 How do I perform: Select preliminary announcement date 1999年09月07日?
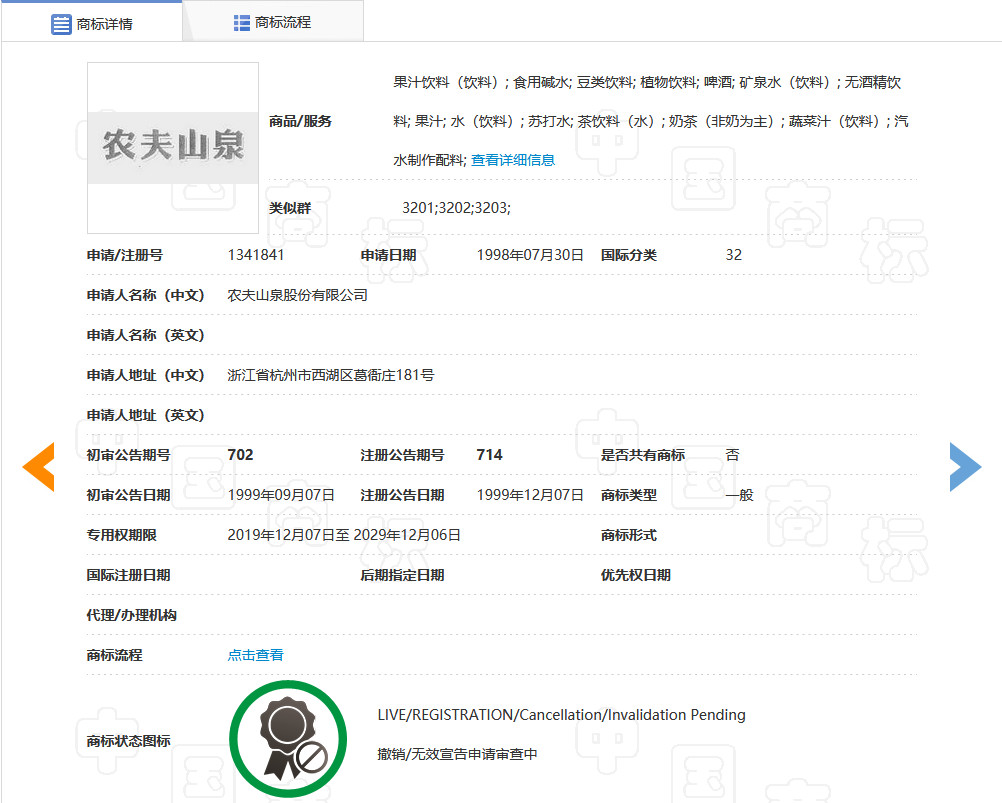281,495
